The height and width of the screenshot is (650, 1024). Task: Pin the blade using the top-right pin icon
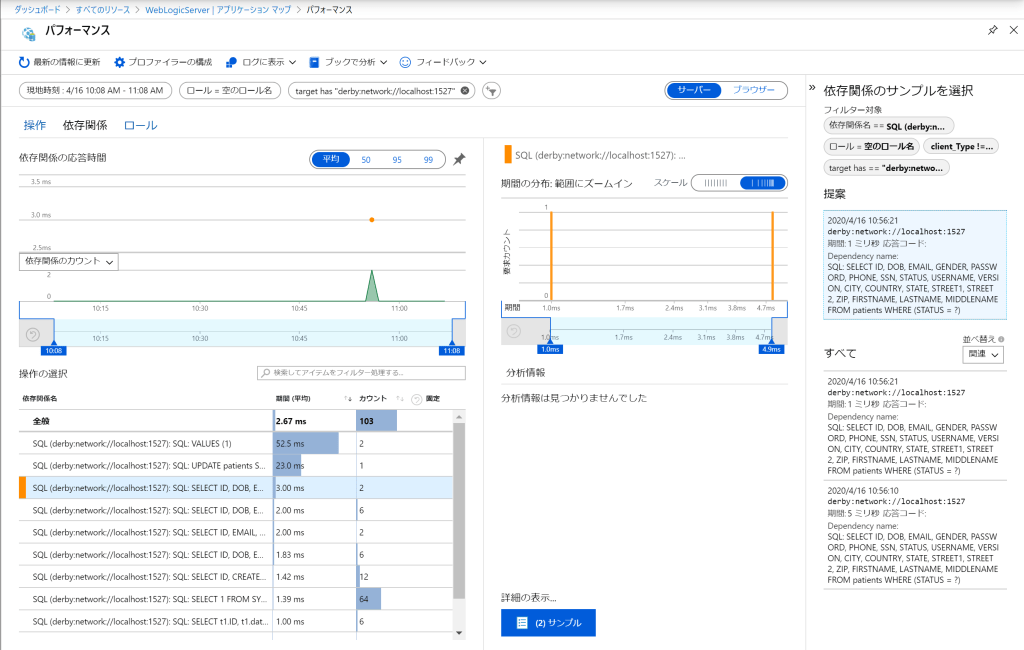click(x=992, y=31)
